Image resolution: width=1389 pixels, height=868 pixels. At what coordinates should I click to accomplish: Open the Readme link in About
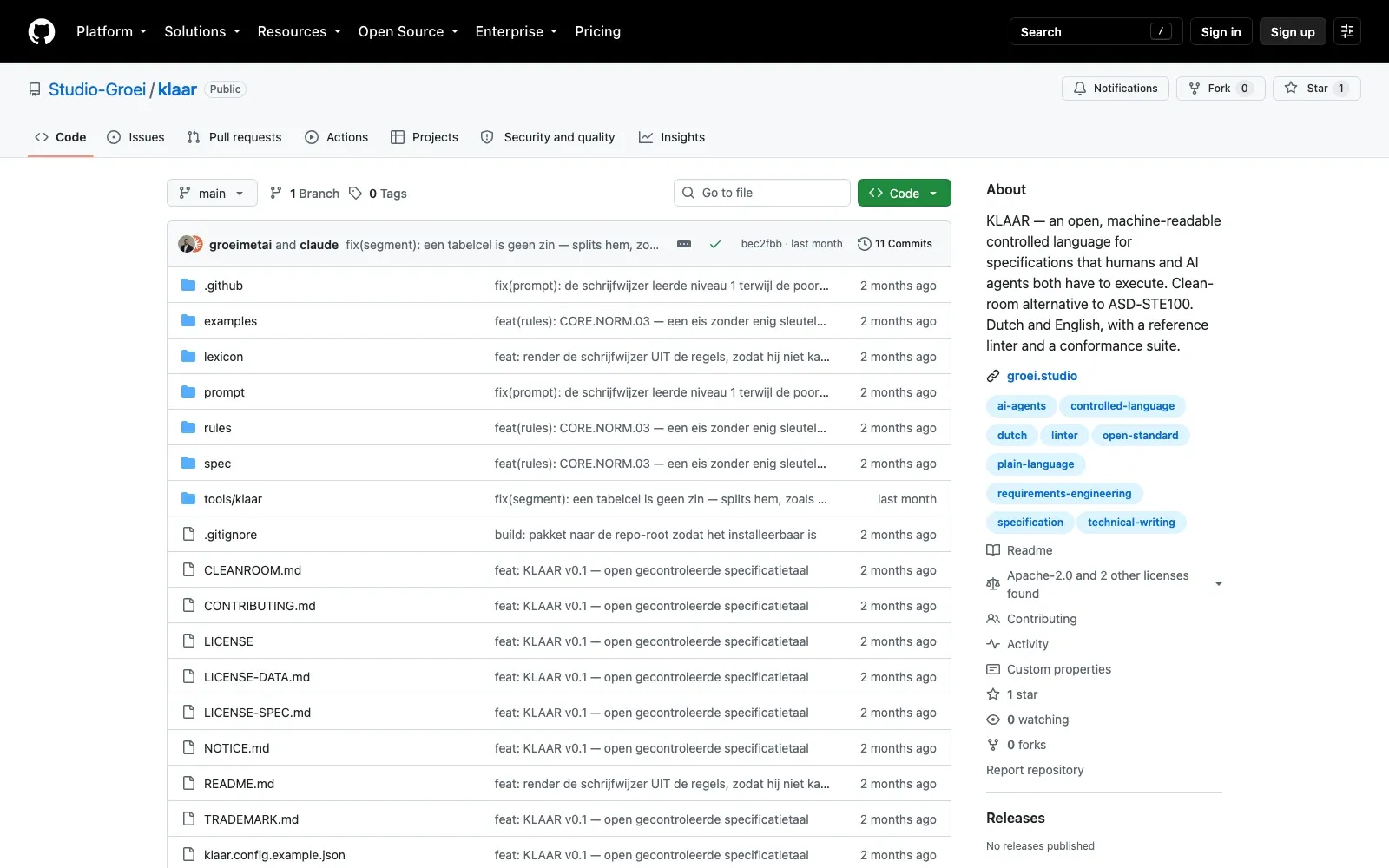click(1019, 550)
